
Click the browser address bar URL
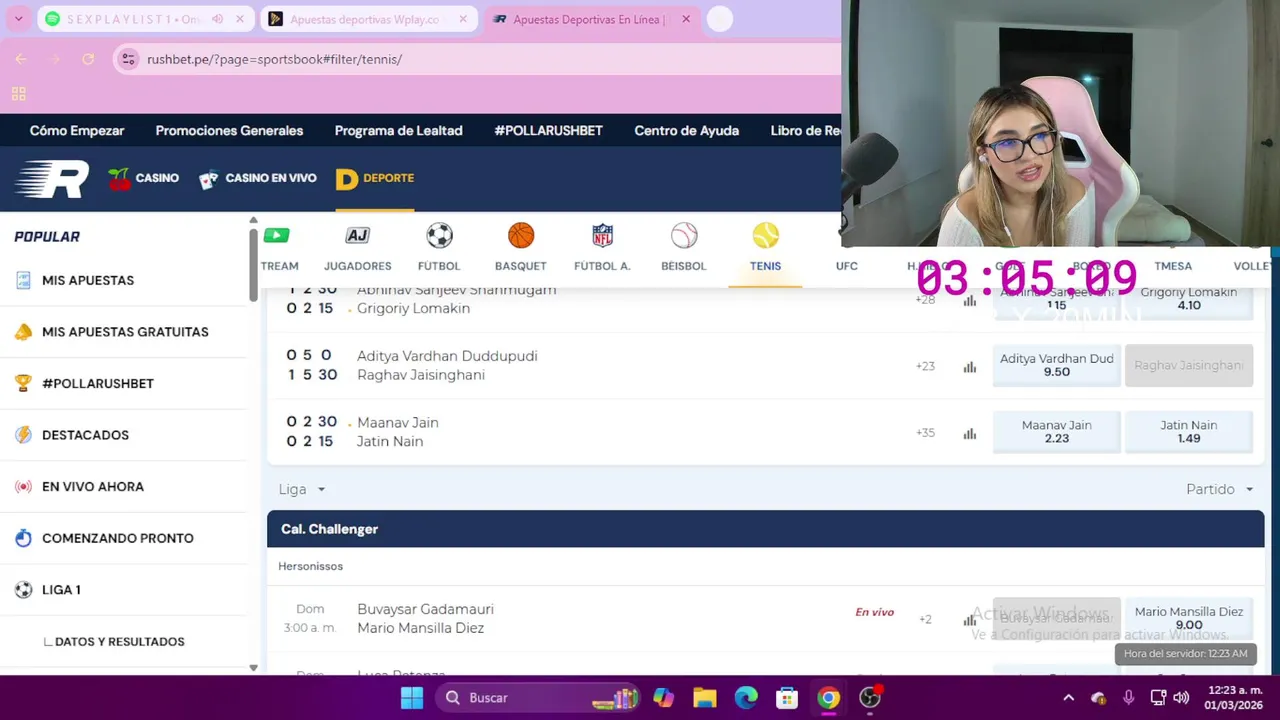coord(274,59)
